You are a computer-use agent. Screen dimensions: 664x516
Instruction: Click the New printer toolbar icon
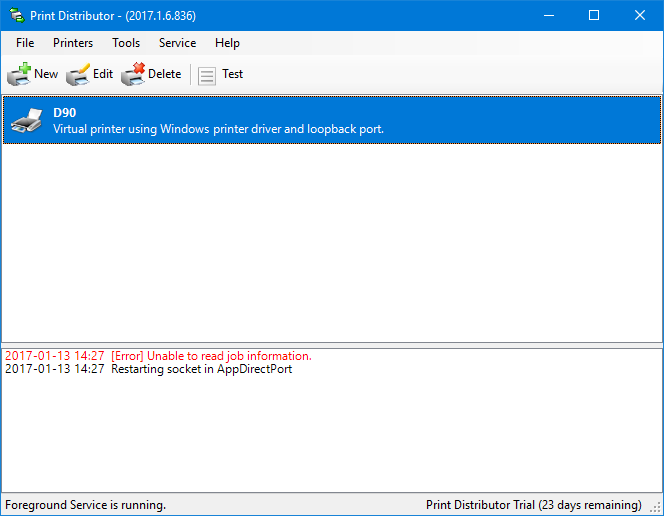19,74
